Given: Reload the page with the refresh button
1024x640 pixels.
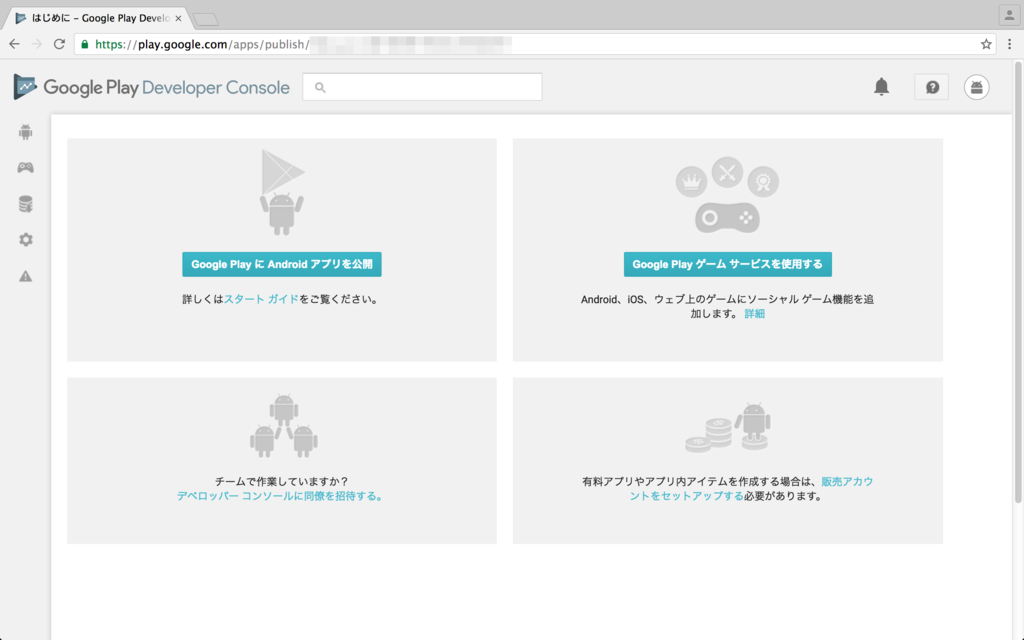Looking at the screenshot, I should [x=59, y=44].
